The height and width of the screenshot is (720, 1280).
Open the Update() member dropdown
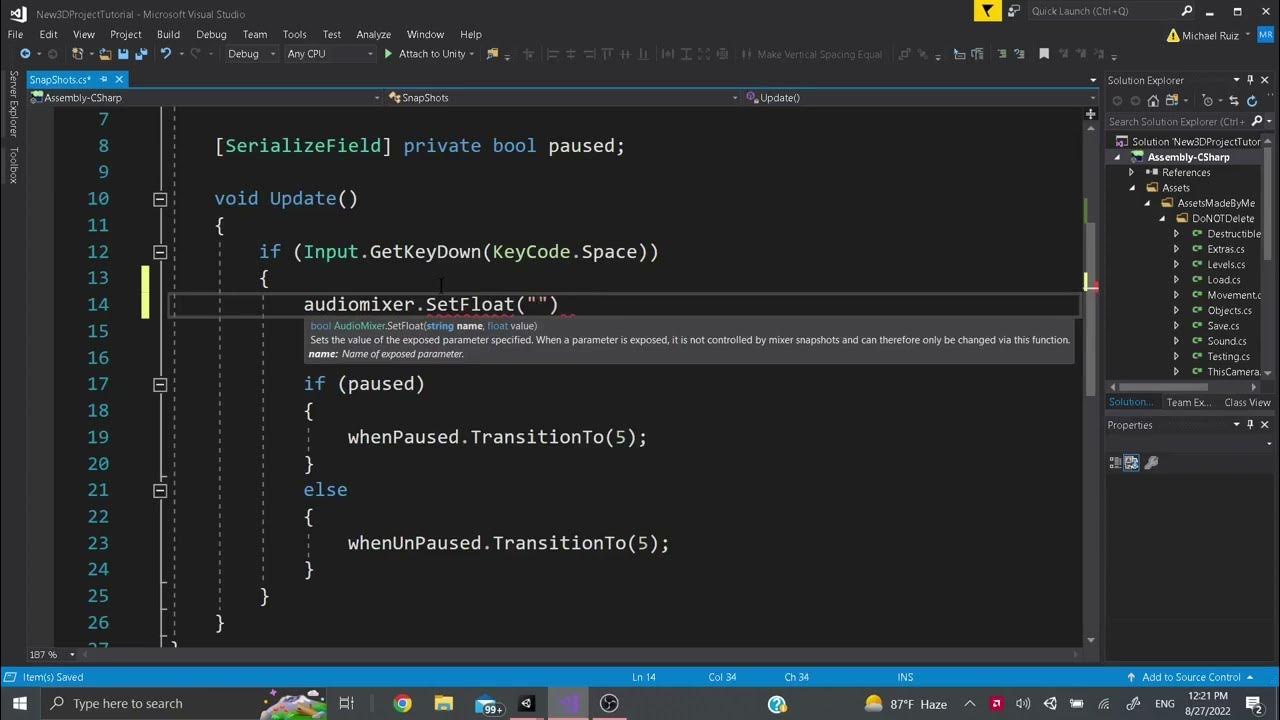[x=919, y=98]
